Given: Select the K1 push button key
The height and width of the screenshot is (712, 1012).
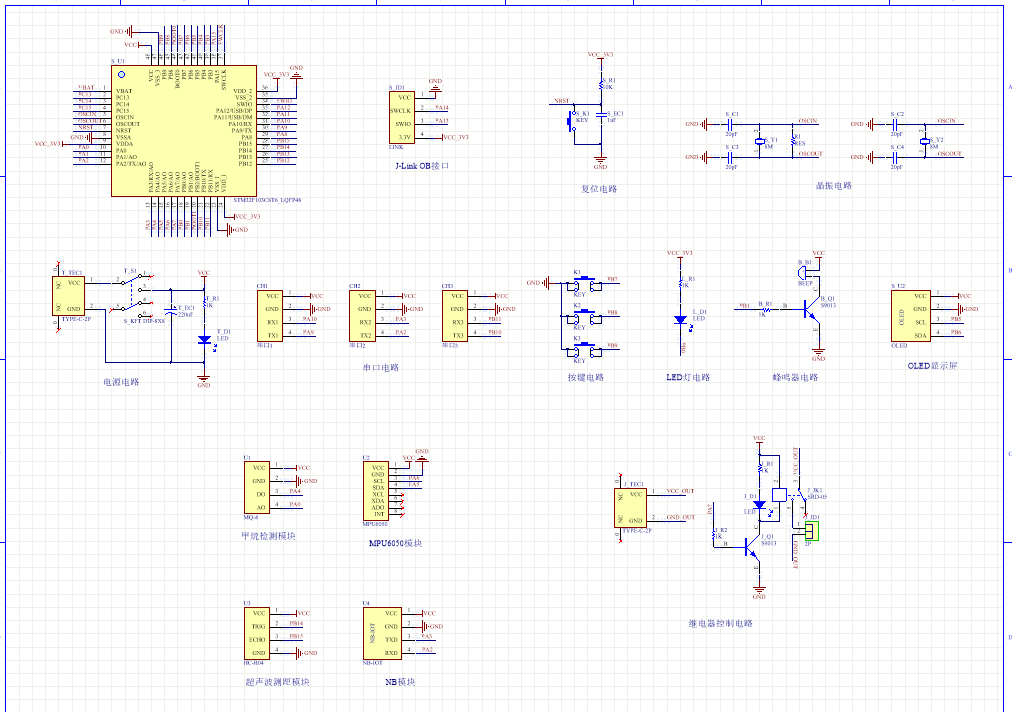Looking at the screenshot, I should click(x=583, y=283).
